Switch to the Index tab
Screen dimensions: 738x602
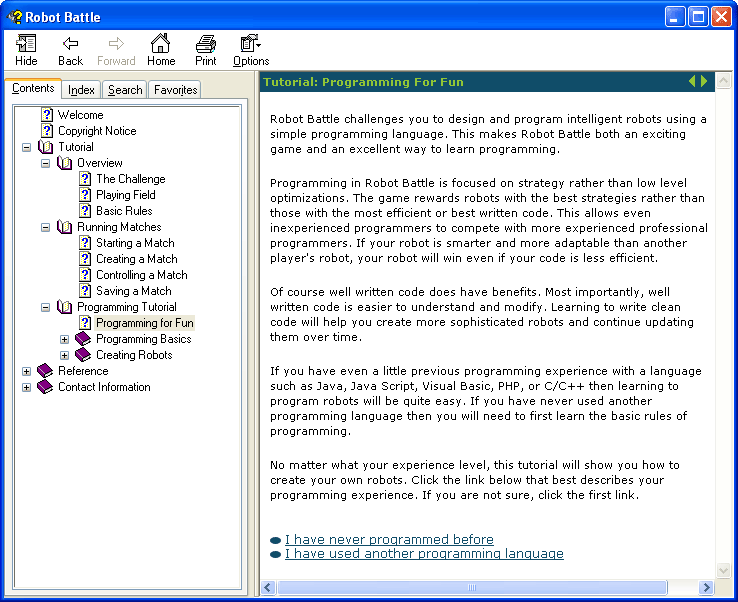pyautogui.click(x=82, y=90)
